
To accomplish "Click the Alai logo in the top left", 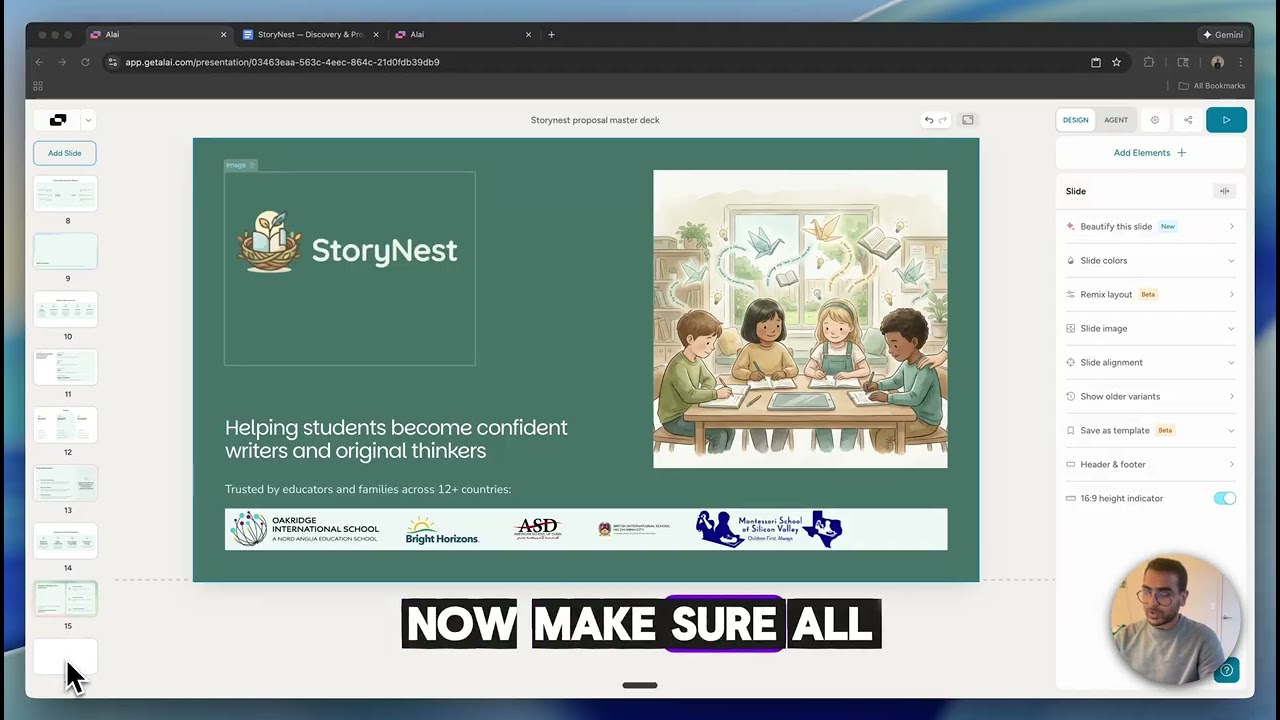I will tap(58, 120).
